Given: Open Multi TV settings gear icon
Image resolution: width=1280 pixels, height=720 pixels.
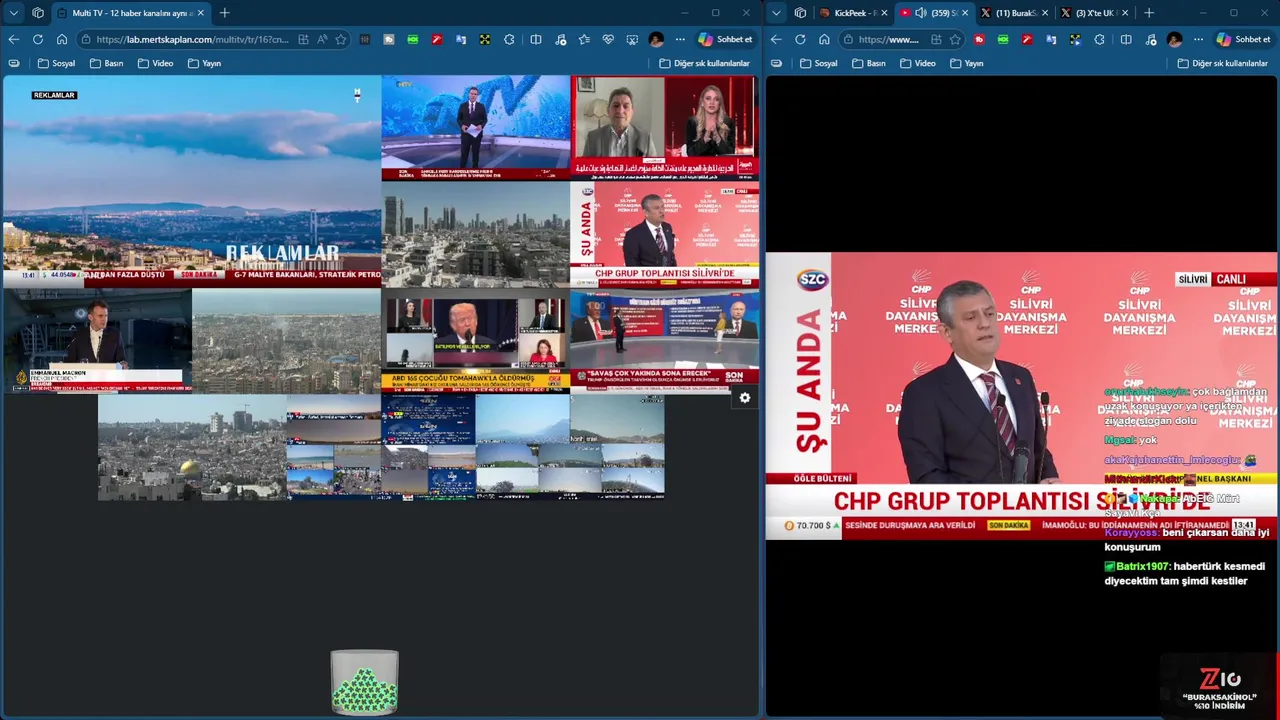Looking at the screenshot, I should (x=744, y=398).
